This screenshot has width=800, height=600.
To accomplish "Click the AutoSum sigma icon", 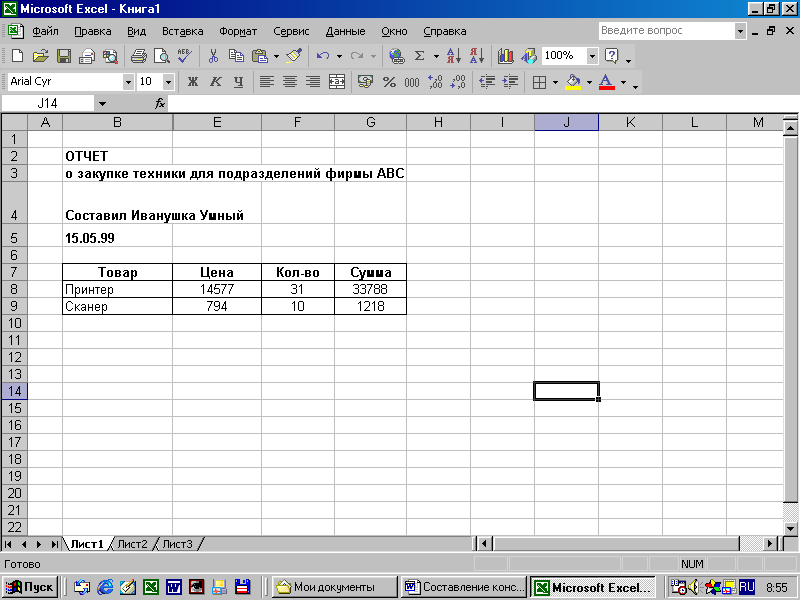I will pyautogui.click(x=419, y=56).
